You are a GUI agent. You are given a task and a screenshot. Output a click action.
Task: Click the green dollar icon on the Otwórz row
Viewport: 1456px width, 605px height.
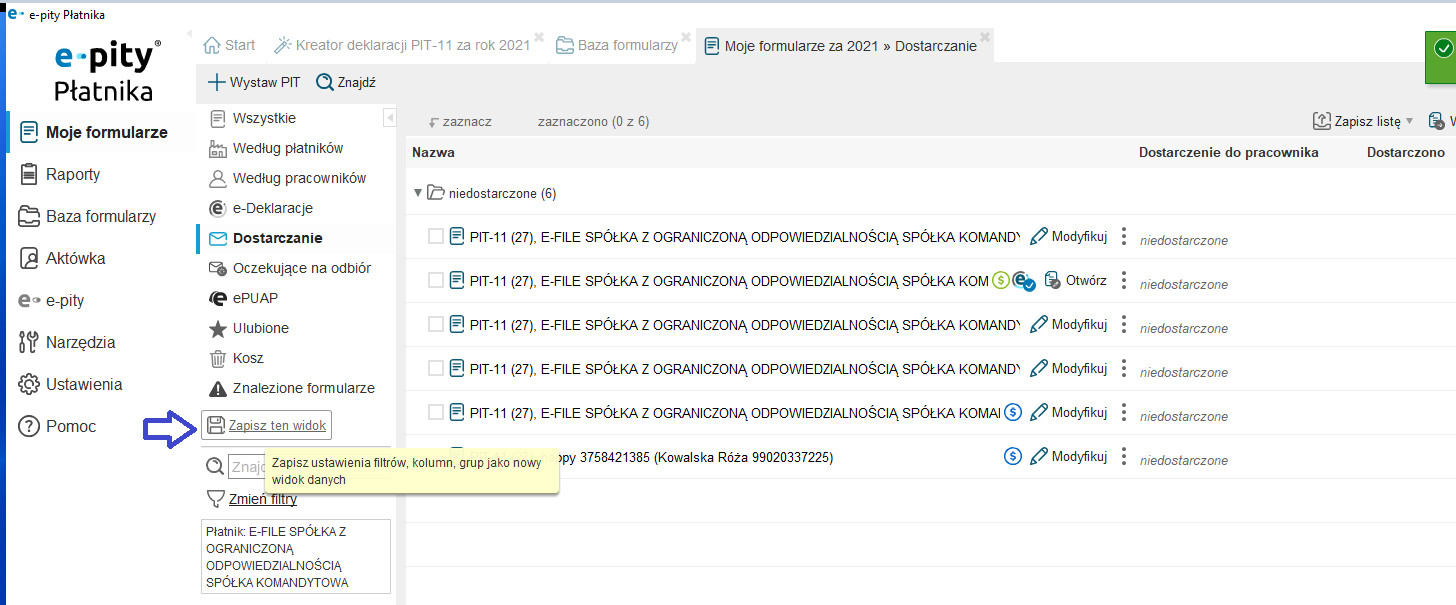[x=1001, y=281]
